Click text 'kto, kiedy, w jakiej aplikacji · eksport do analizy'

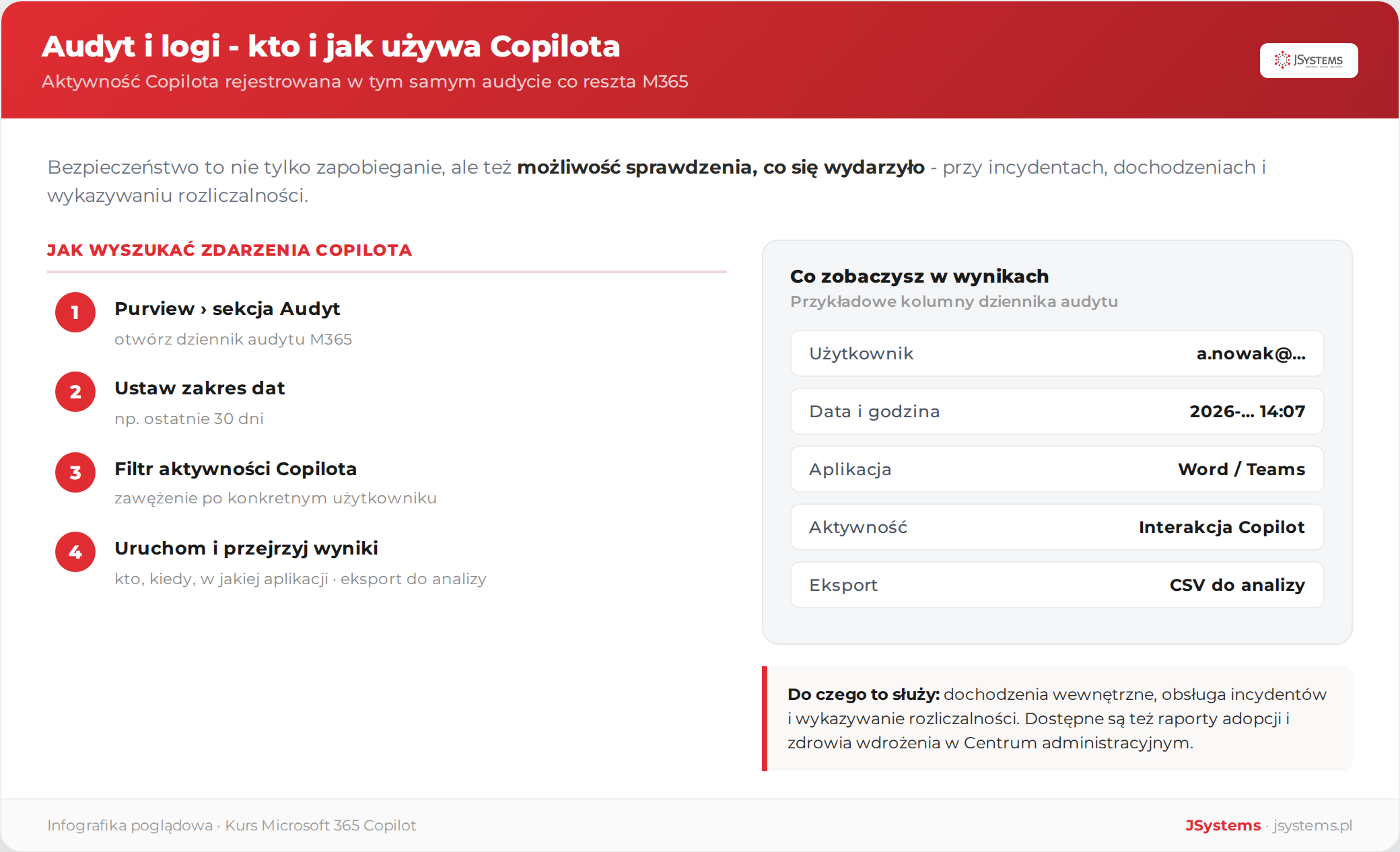pyautogui.click(x=300, y=579)
